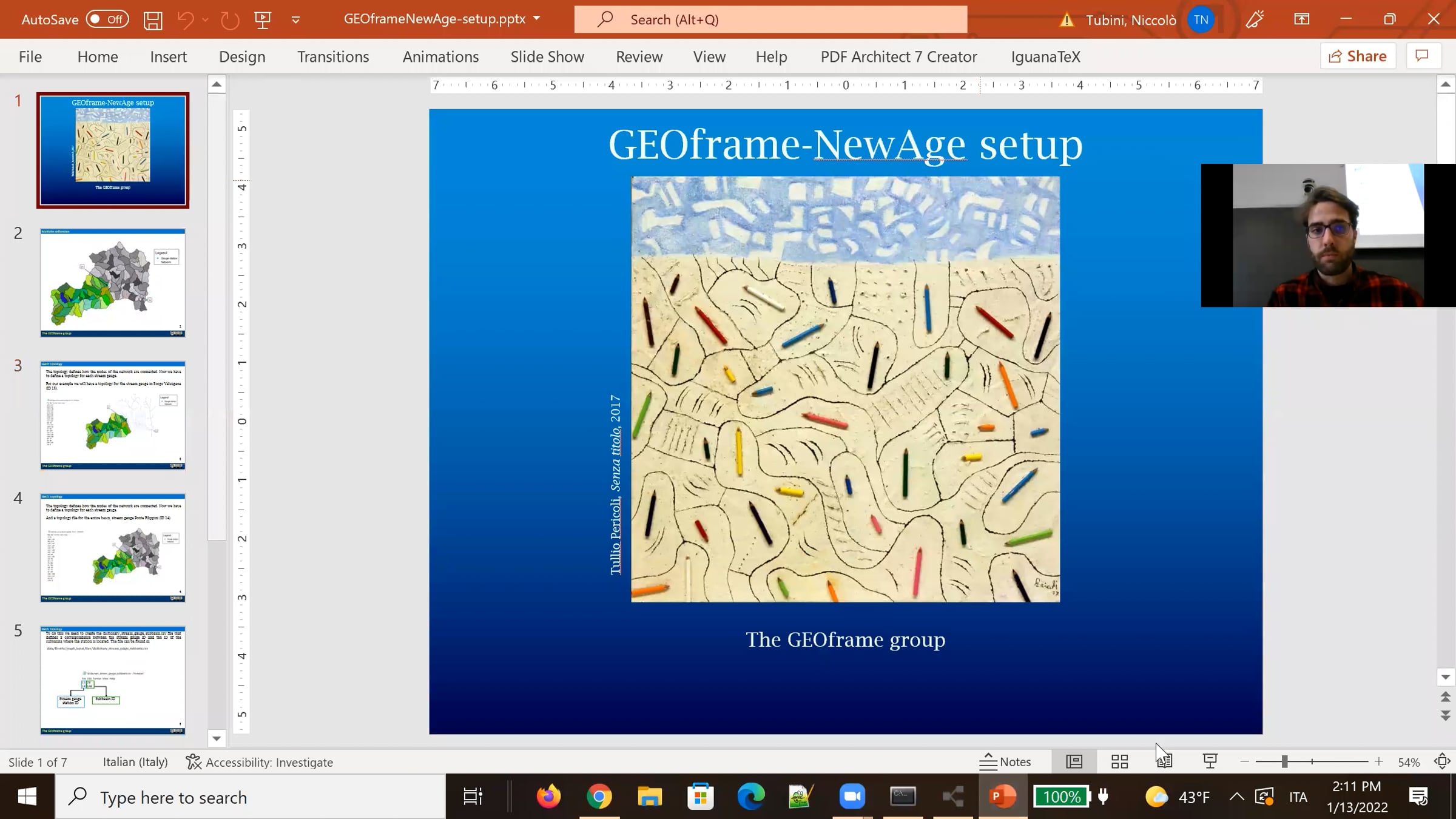The height and width of the screenshot is (819, 1456).
Task: Open the Help ribbon tab
Action: point(771,56)
